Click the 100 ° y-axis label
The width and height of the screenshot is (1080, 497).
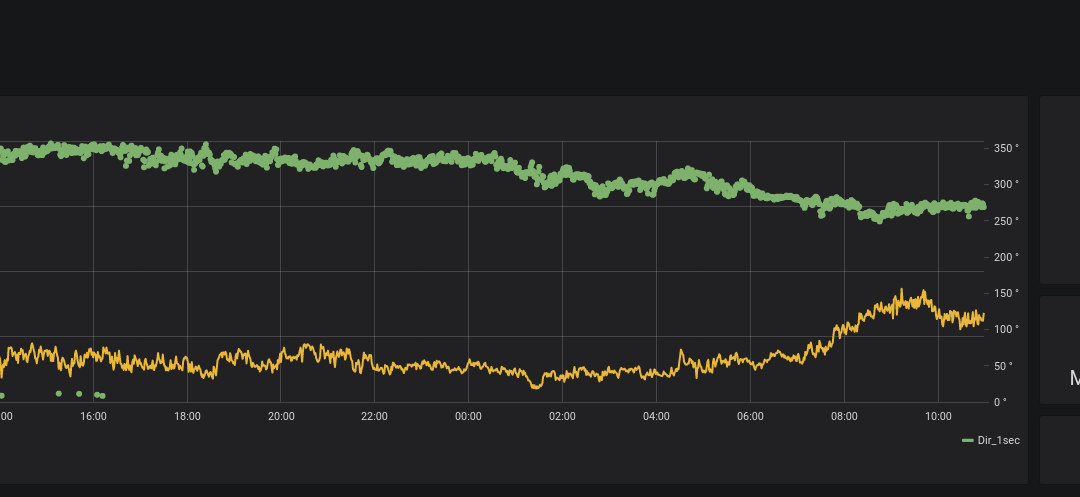click(x=1006, y=330)
